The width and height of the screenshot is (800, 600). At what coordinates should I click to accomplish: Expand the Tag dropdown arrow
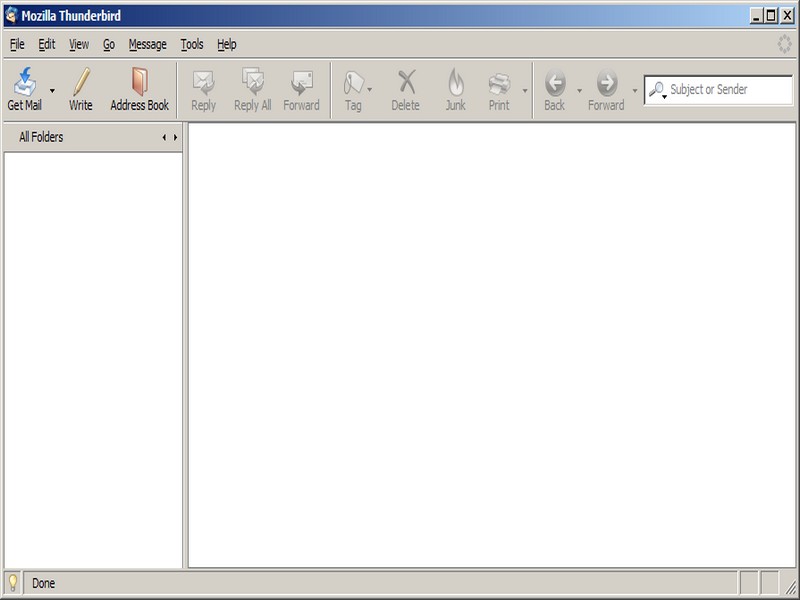(x=370, y=90)
